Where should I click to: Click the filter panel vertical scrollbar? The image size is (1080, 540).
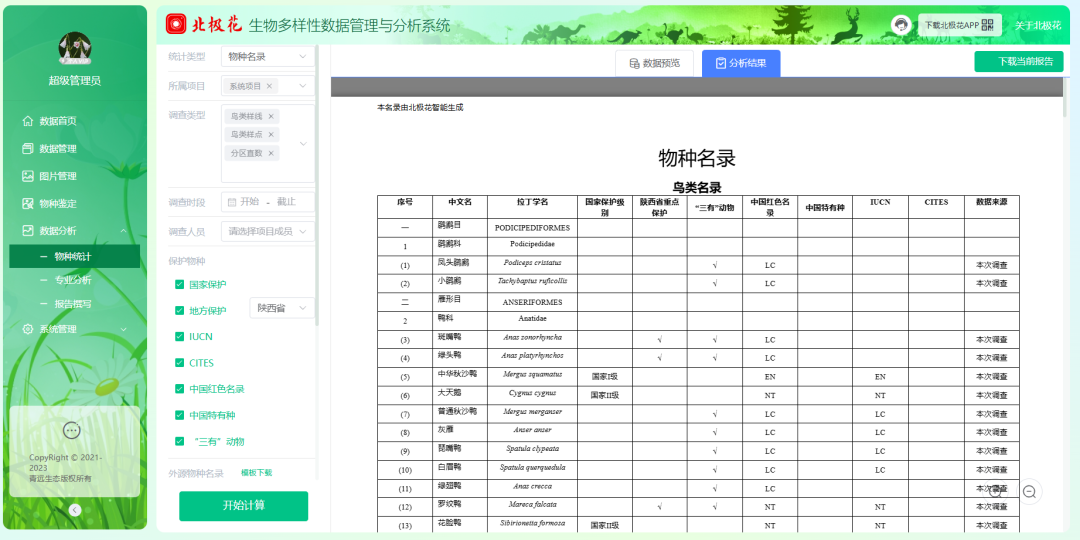click(317, 186)
